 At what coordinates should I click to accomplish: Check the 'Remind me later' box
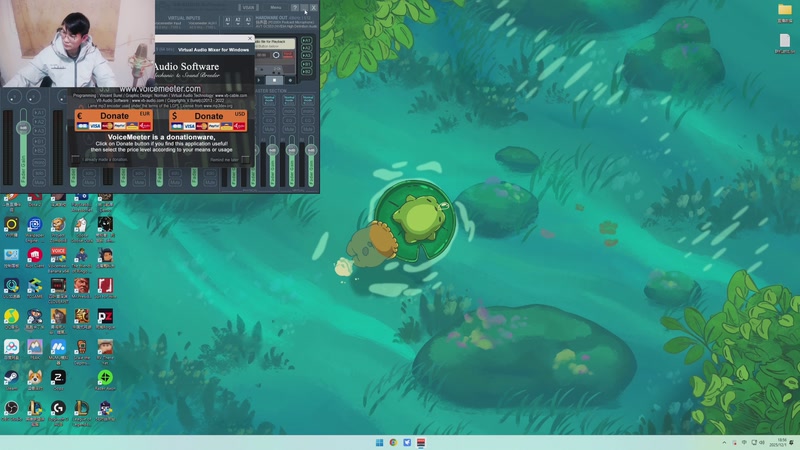point(245,160)
